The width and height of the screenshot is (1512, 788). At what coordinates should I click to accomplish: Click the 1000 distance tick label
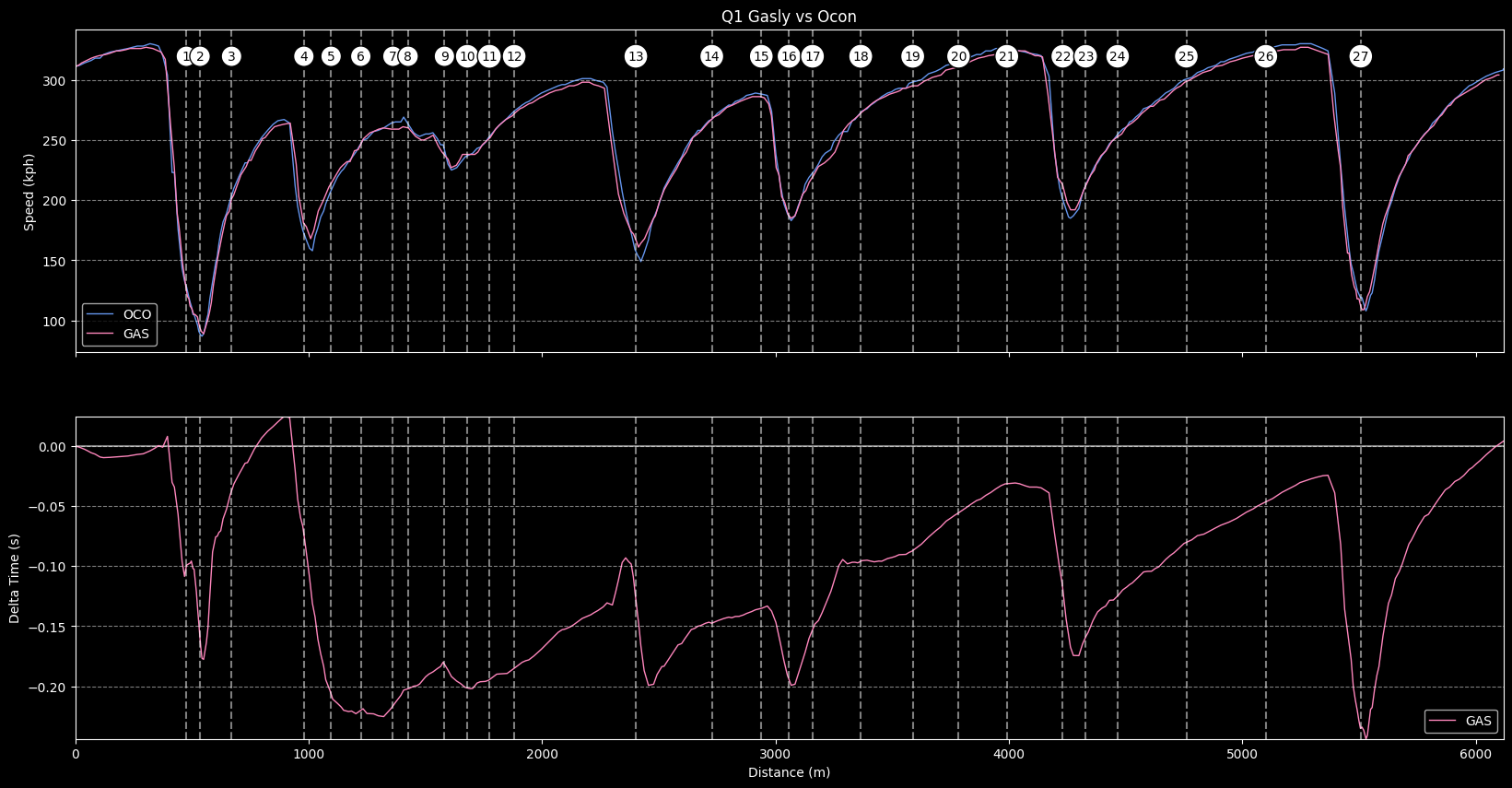(x=309, y=755)
